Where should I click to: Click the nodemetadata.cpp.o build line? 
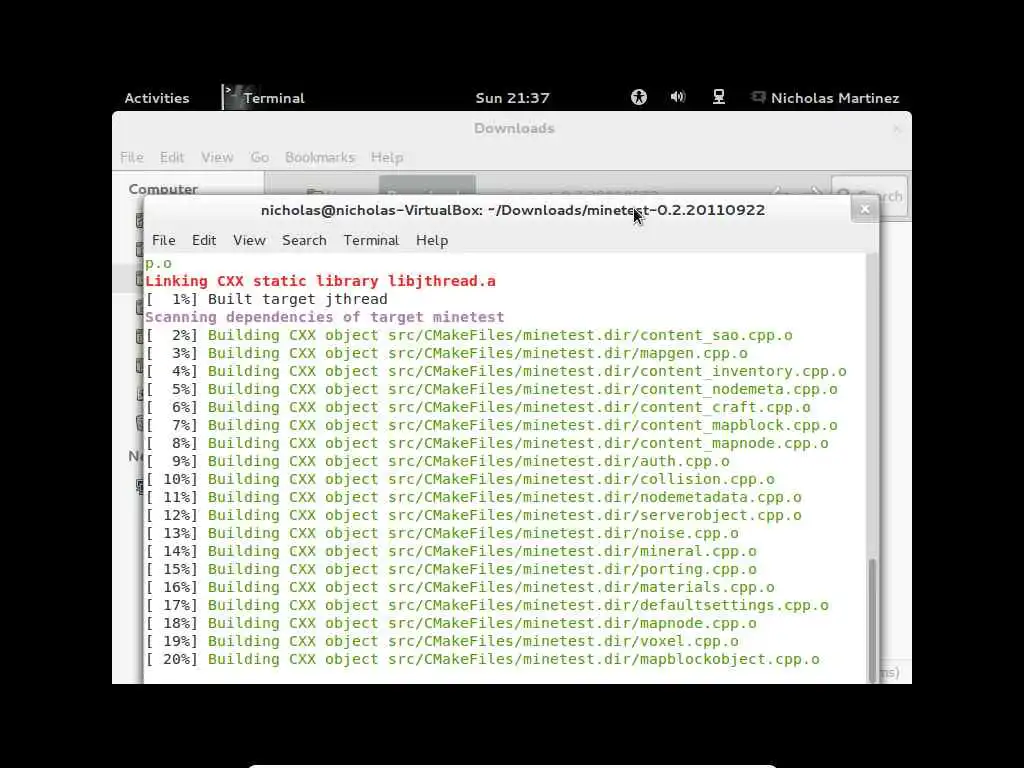pos(473,498)
